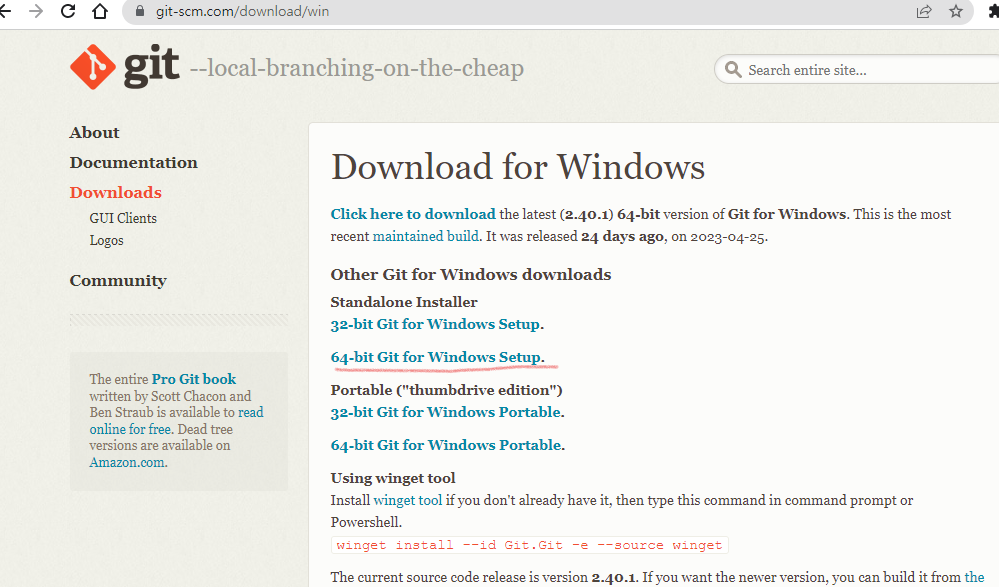Open the winget tool link

(408, 500)
